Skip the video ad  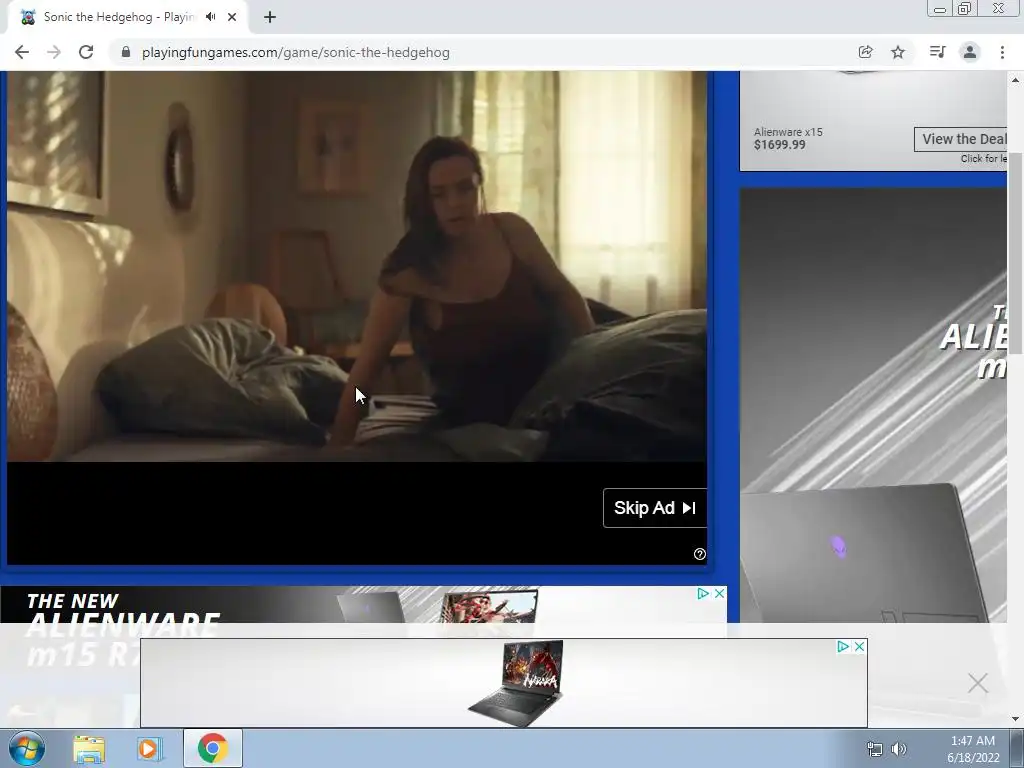[655, 507]
